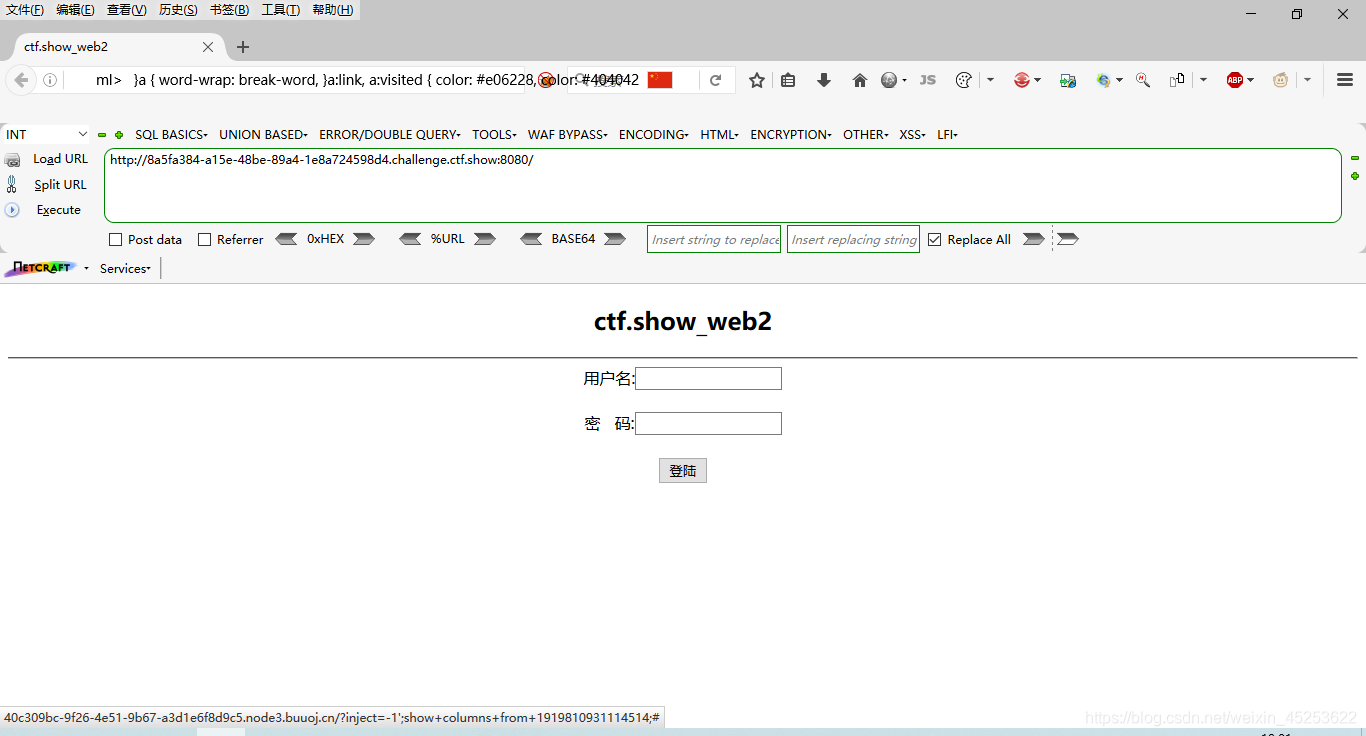Click the JS toggle icon on toolbar
Image resolution: width=1366 pixels, height=736 pixels.
click(x=927, y=79)
